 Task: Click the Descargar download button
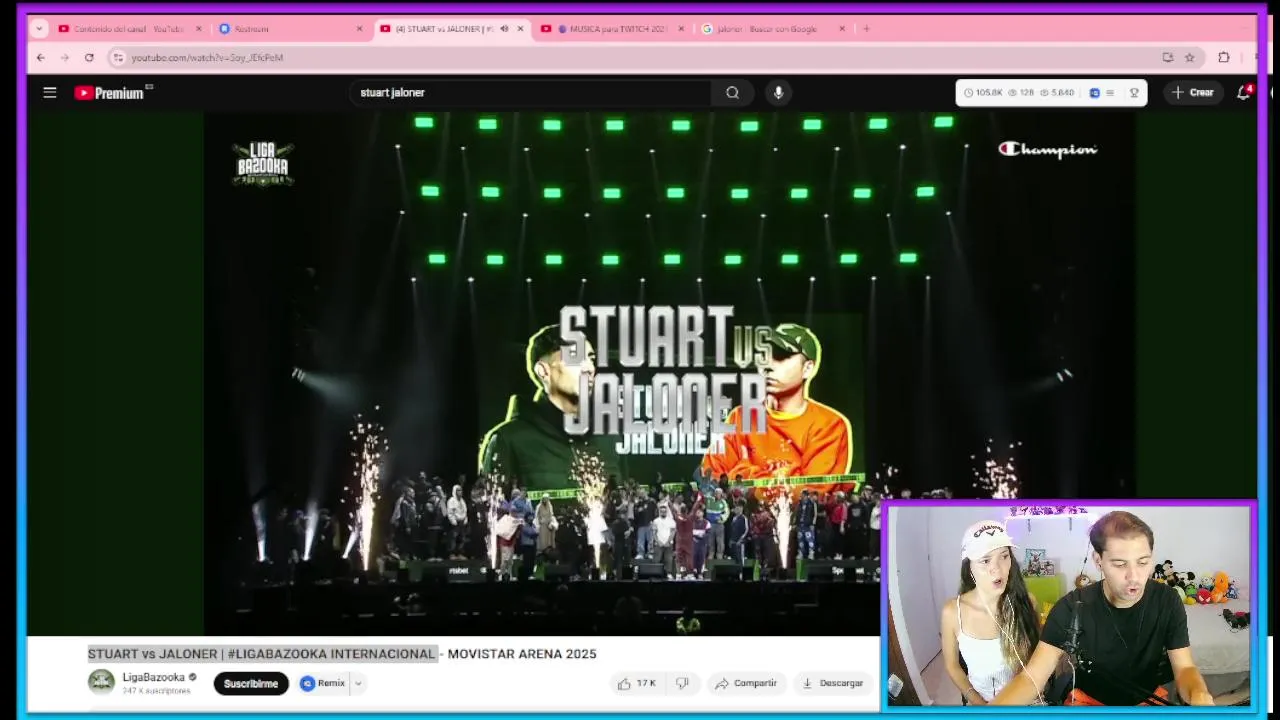tap(832, 683)
